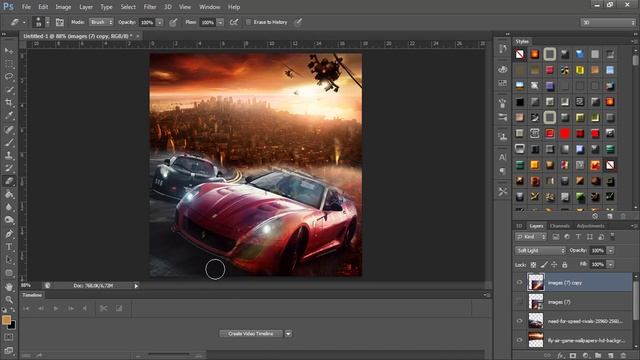Select the Dodge tool
Image resolution: width=640 pixels, height=360 pixels.
pyautogui.click(x=9, y=220)
